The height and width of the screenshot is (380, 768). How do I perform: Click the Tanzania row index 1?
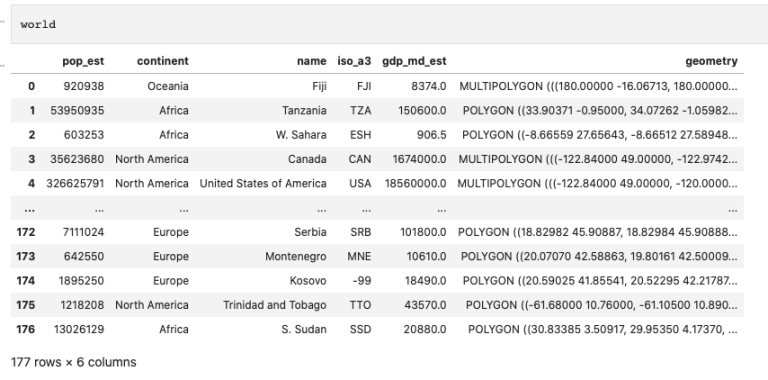32,111
